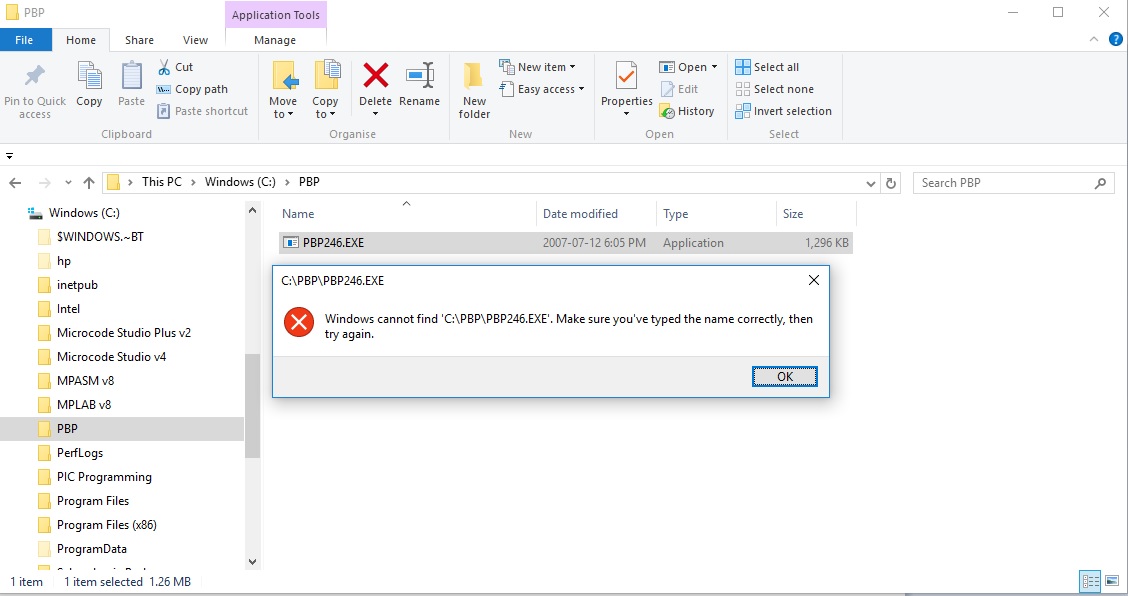Screen dimensions: 1128x596
Task: Switch to details view toggle
Action: (x=1090, y=581)
